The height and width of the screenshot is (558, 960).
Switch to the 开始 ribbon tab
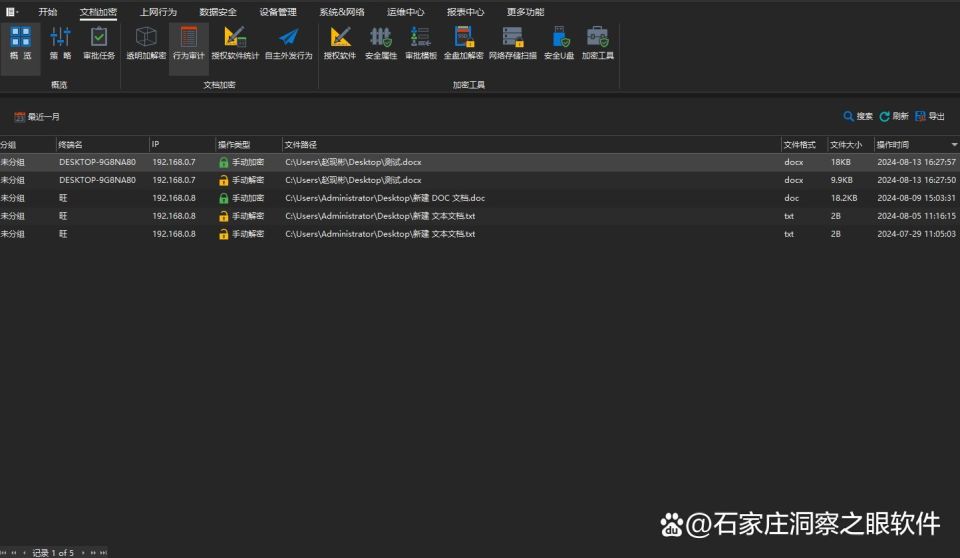[x=48, y=12]
